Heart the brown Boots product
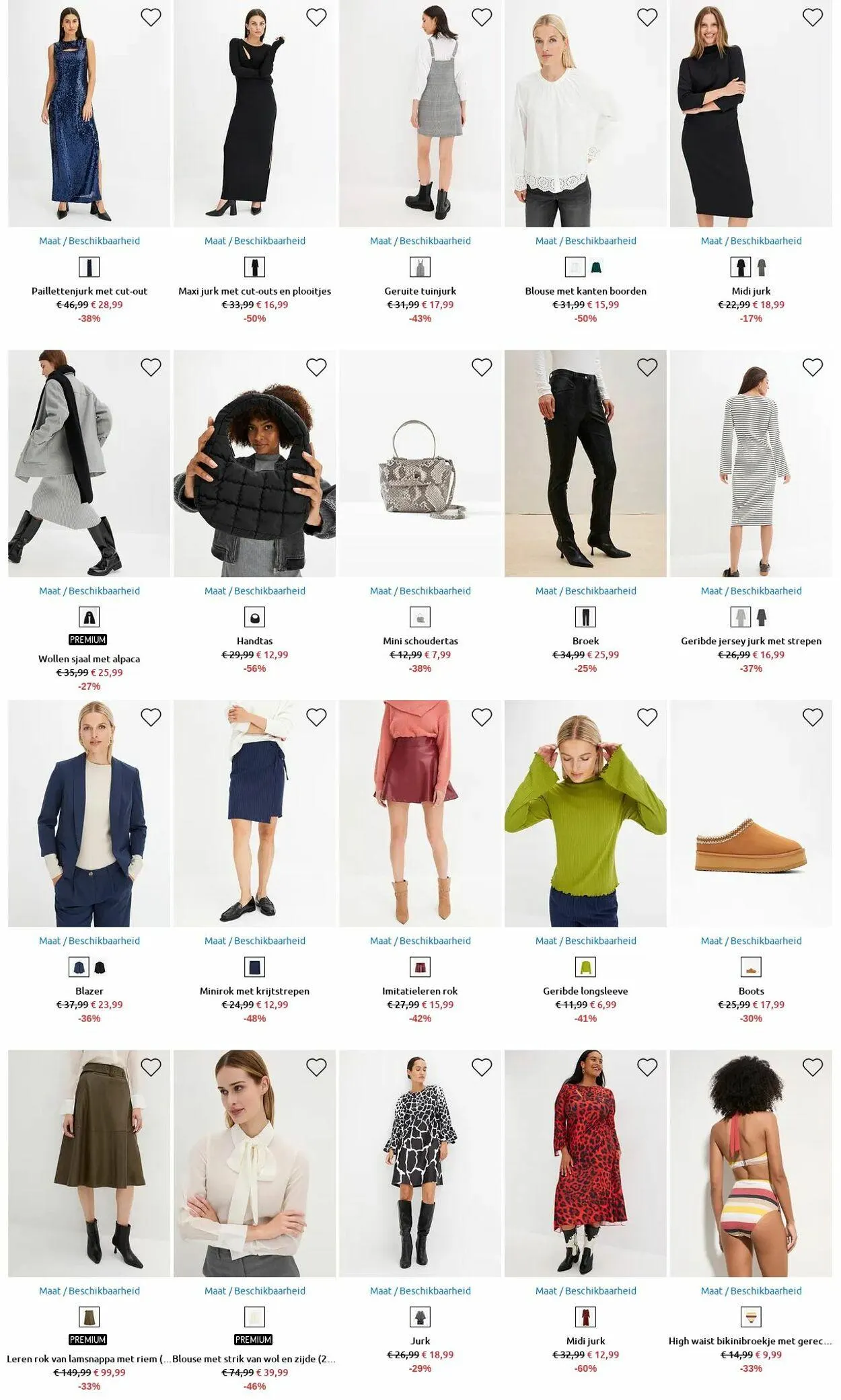Screen dimensions: 841x1400 coord(813,717)
